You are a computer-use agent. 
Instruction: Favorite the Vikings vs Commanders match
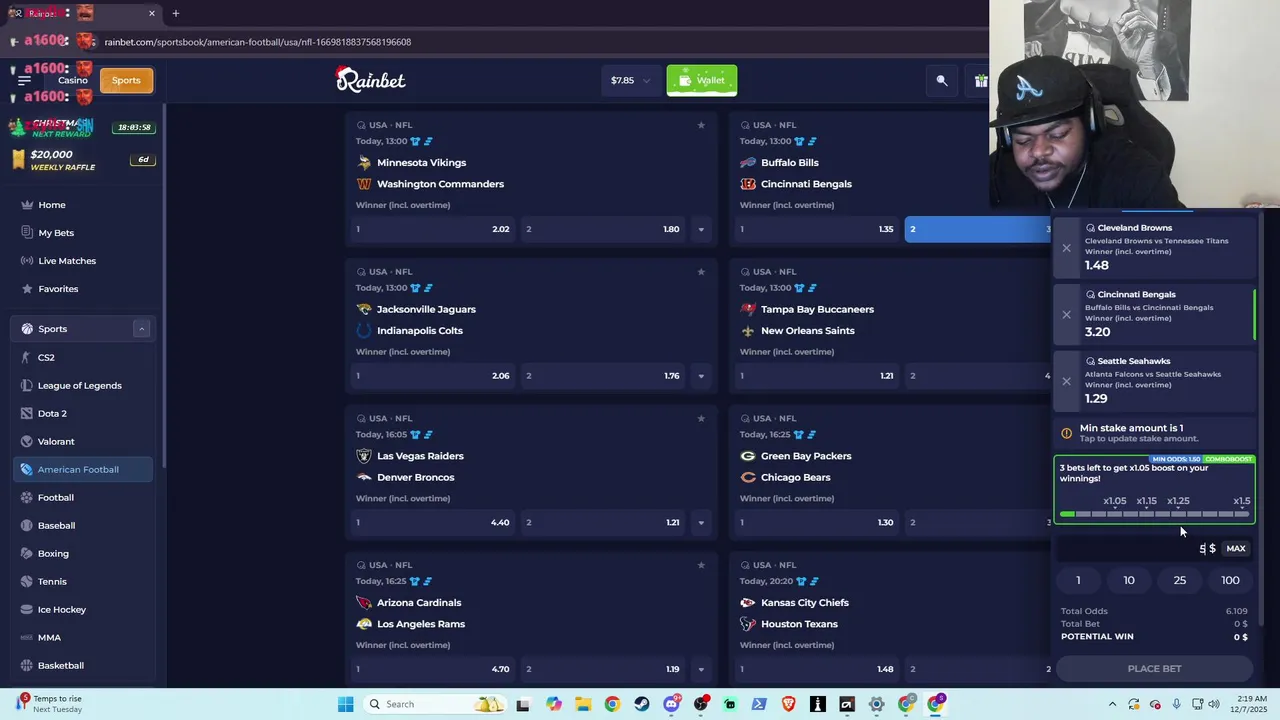pyautogui.click(x=701, y=125)
